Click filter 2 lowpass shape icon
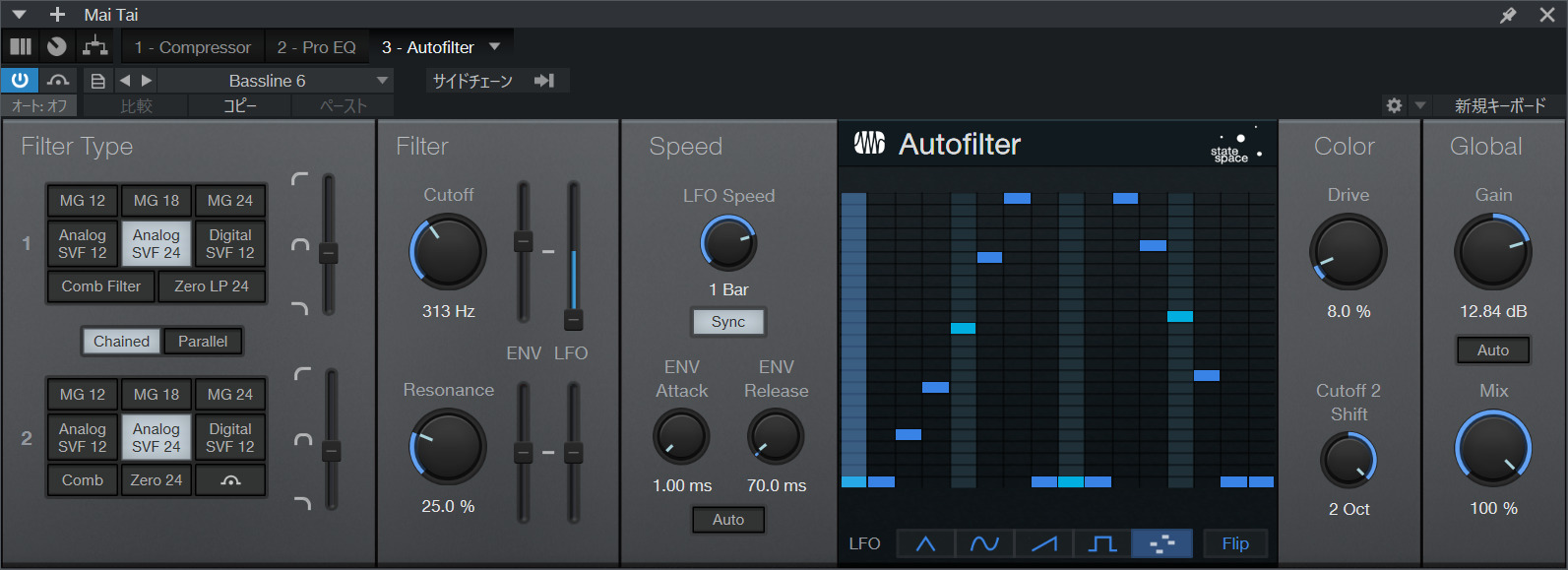1568x570 pixels. pyautogui.click(x=302, y=503)
